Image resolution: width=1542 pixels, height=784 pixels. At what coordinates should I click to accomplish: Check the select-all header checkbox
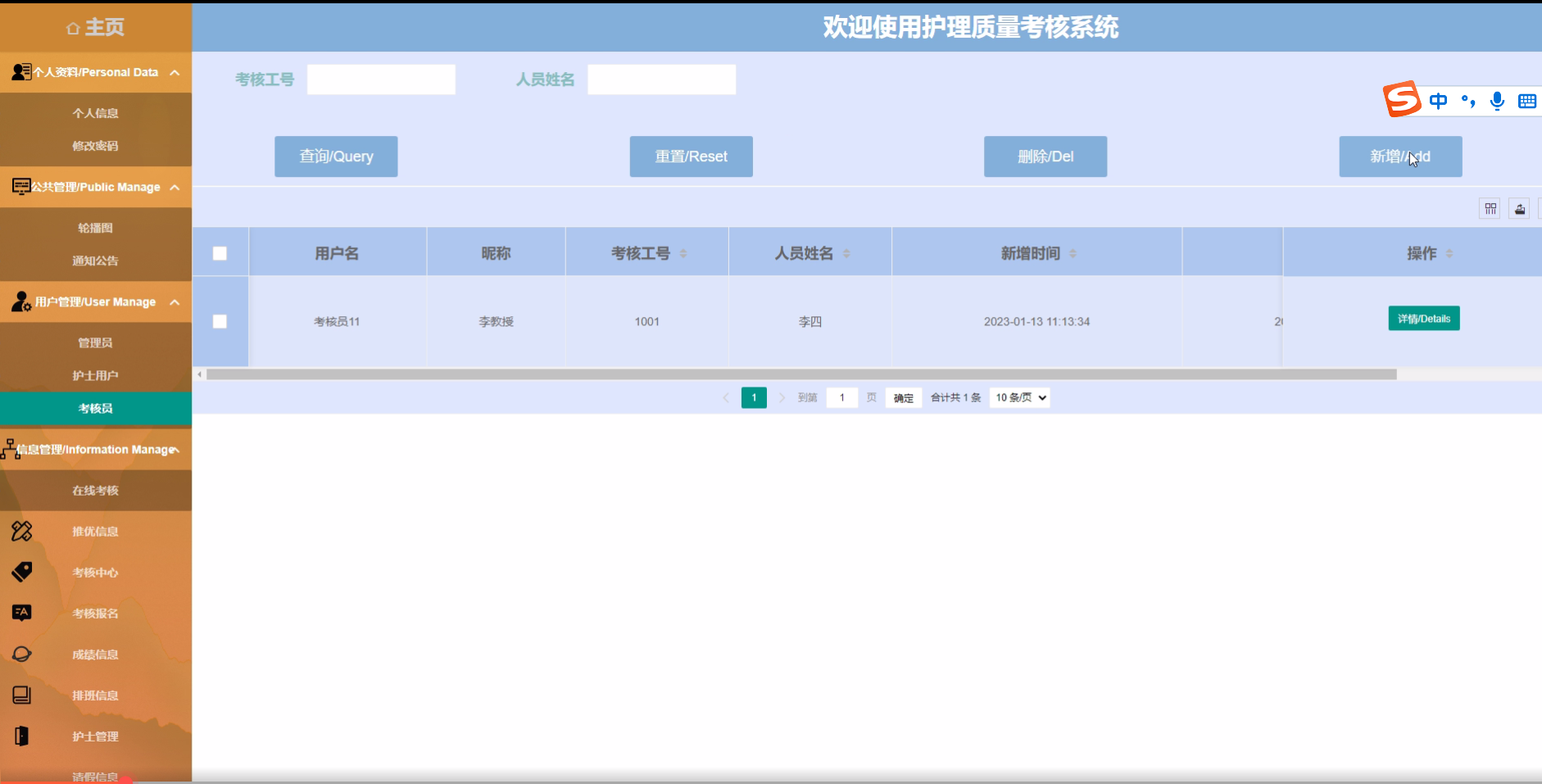(220, 253)
